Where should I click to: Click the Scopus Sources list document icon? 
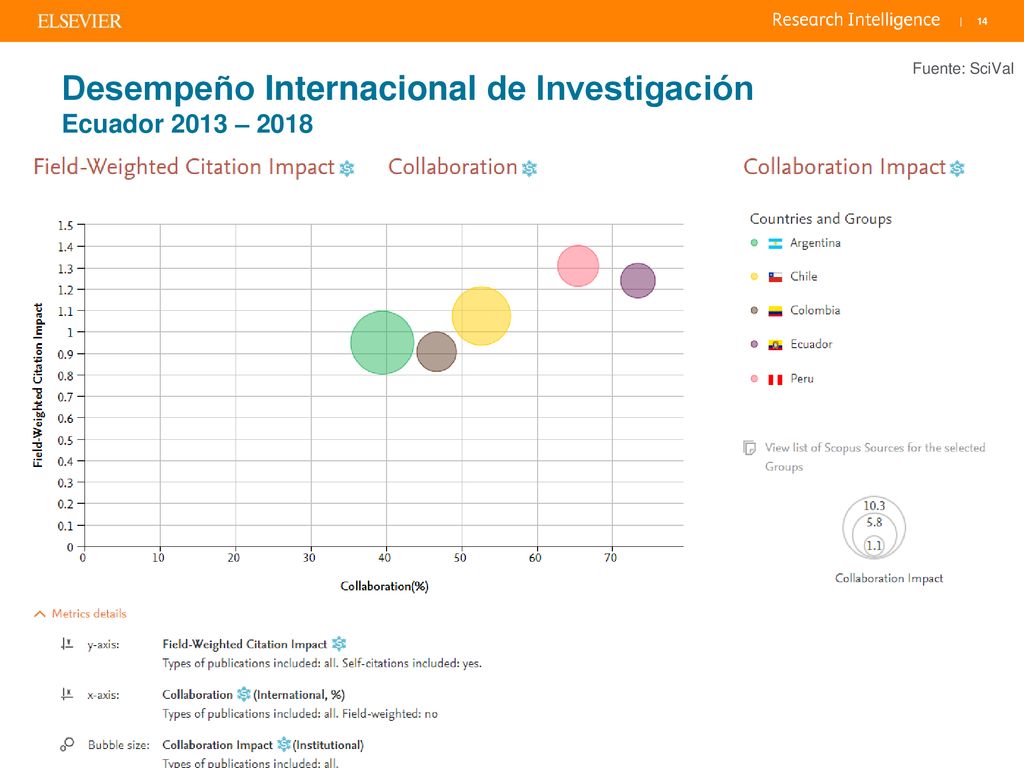(750, 448)
